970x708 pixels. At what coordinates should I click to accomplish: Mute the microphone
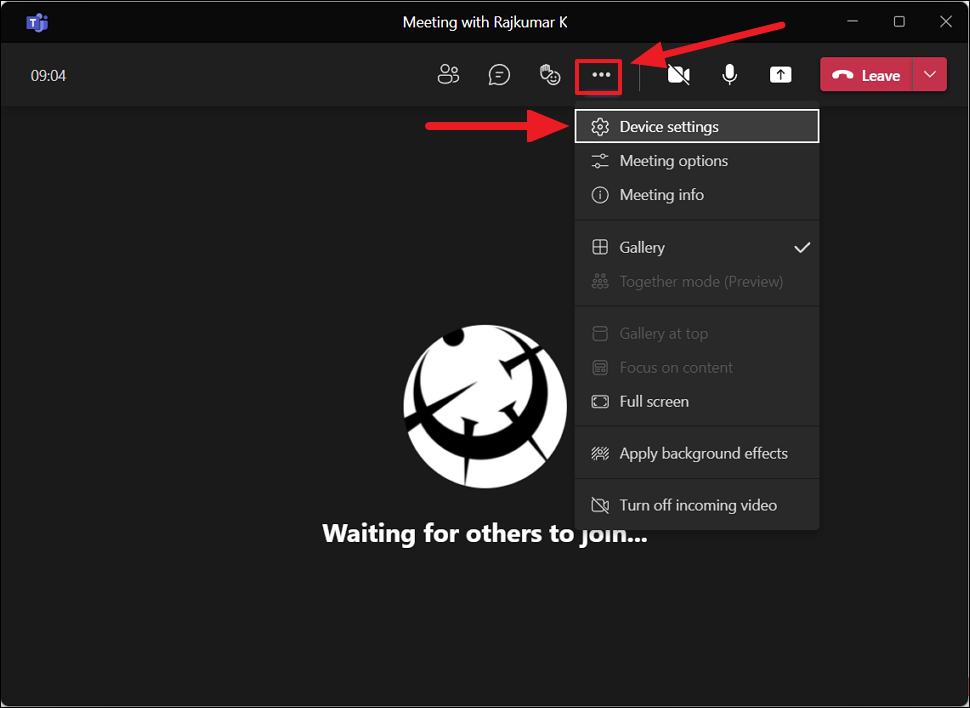[x=729, y=75]
